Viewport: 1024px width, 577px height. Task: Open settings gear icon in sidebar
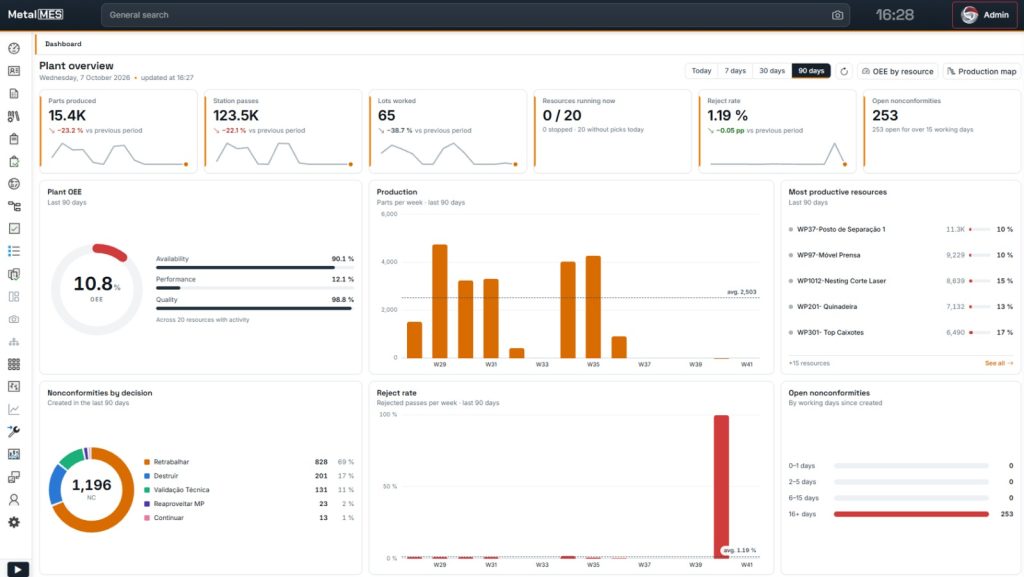pos(14,522)
